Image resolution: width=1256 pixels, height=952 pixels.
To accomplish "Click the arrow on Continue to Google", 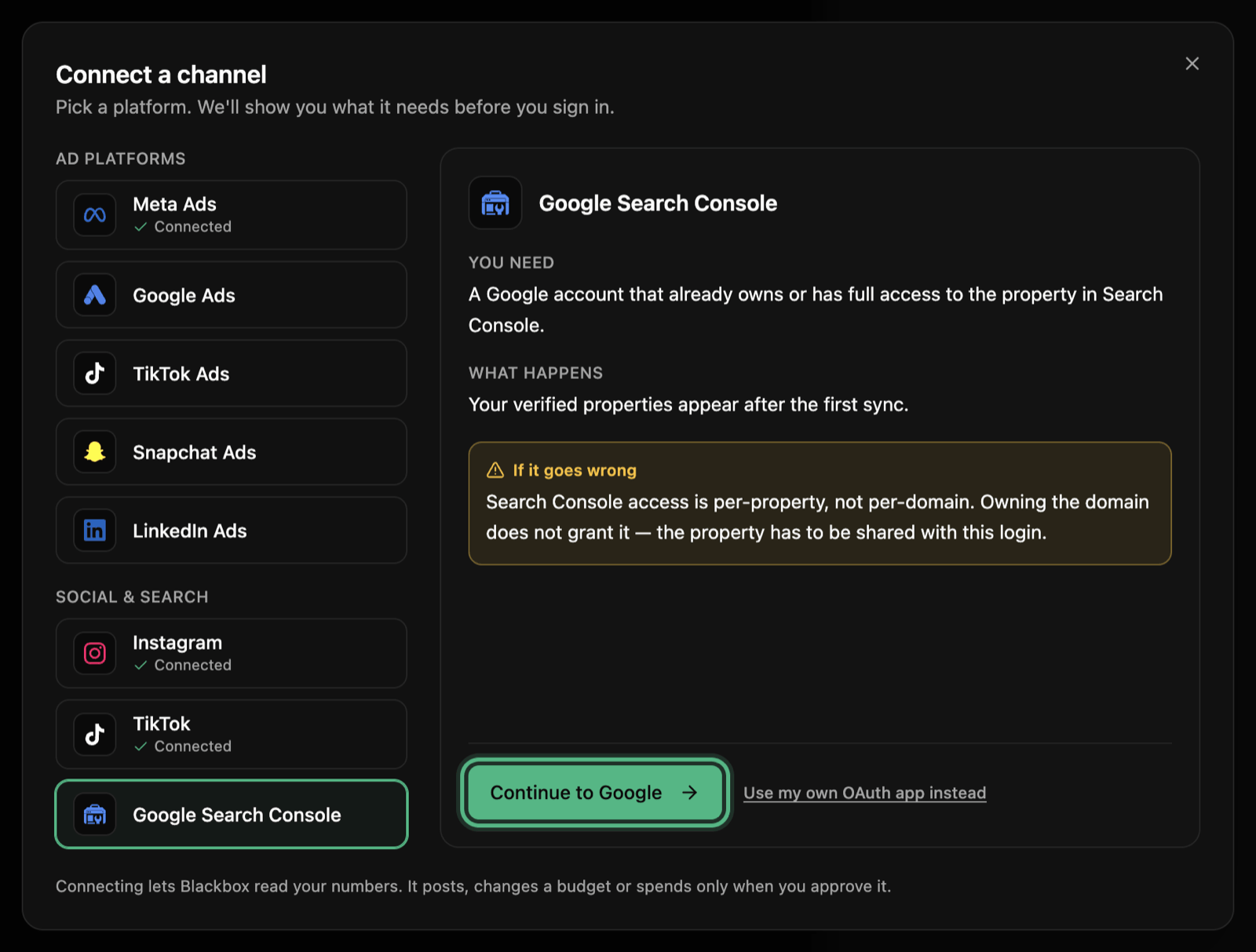I will click(690, 793).
